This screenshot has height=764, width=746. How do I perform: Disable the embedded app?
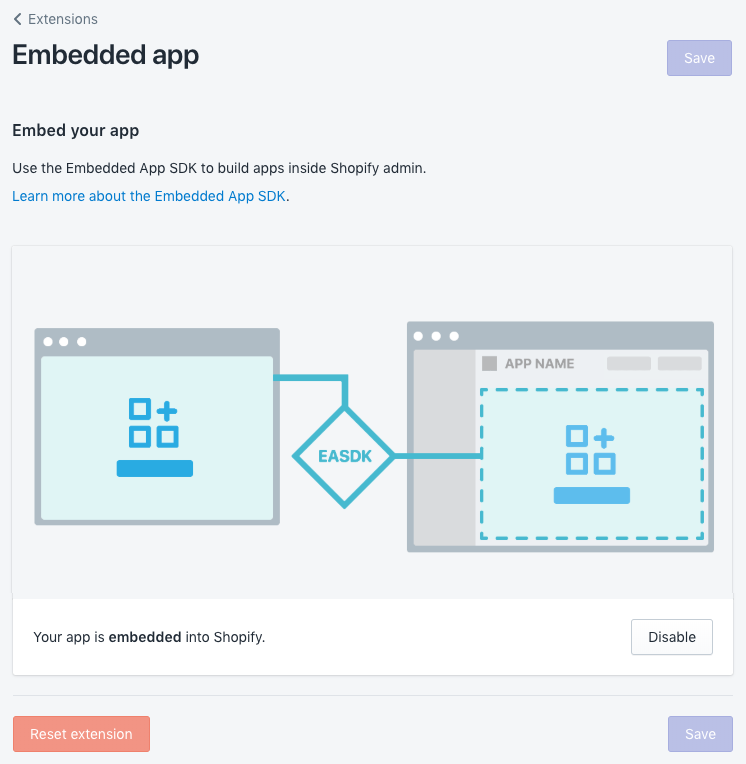671,637
